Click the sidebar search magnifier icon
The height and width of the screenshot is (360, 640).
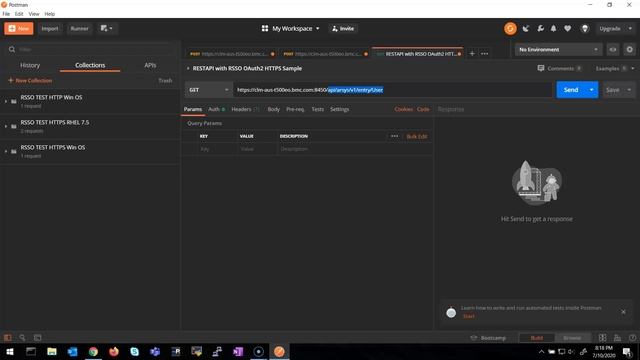[12, 49]
